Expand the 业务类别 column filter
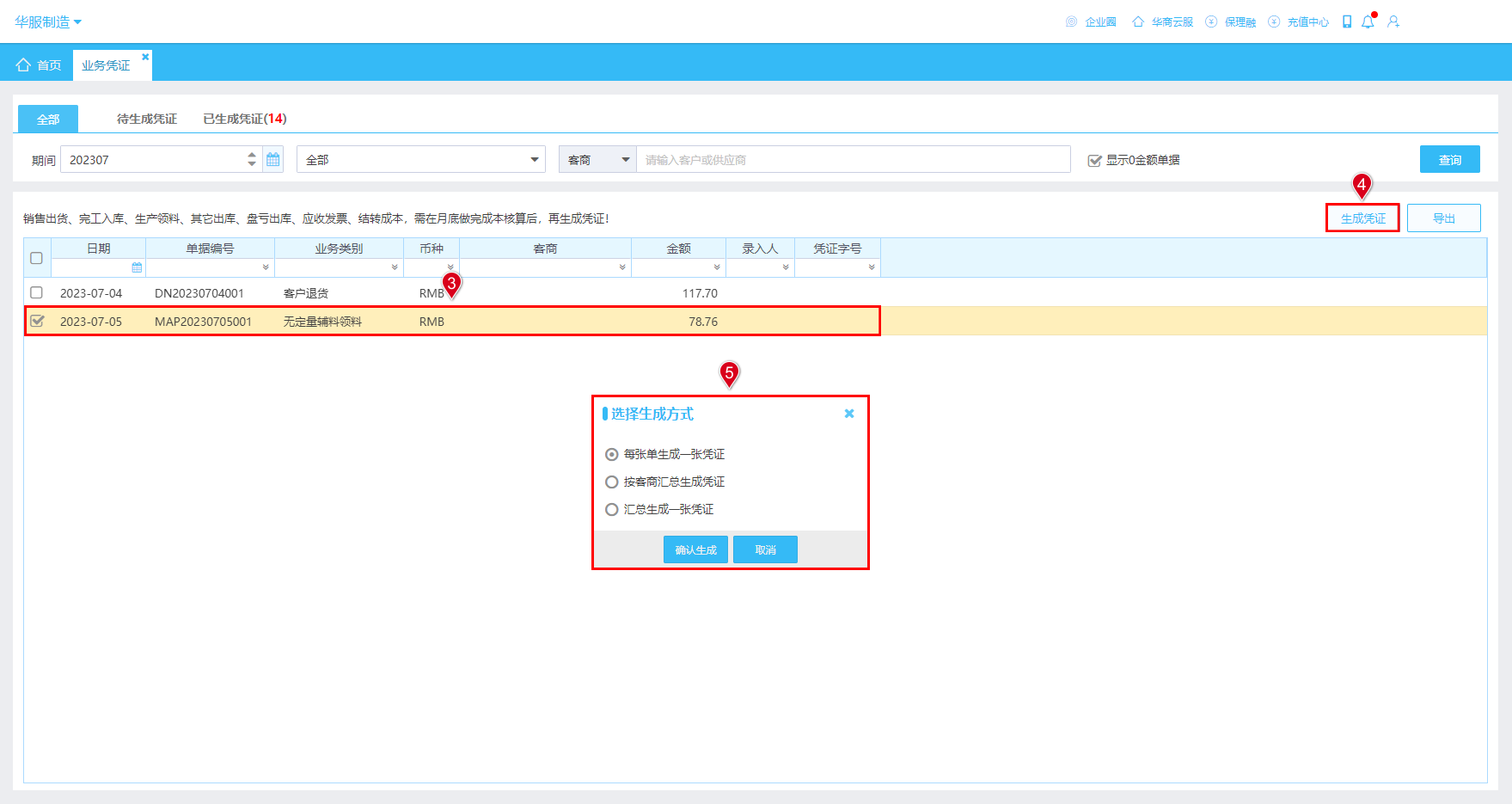The width and height of the screenshot is (1512, 804). coord(395,267)
